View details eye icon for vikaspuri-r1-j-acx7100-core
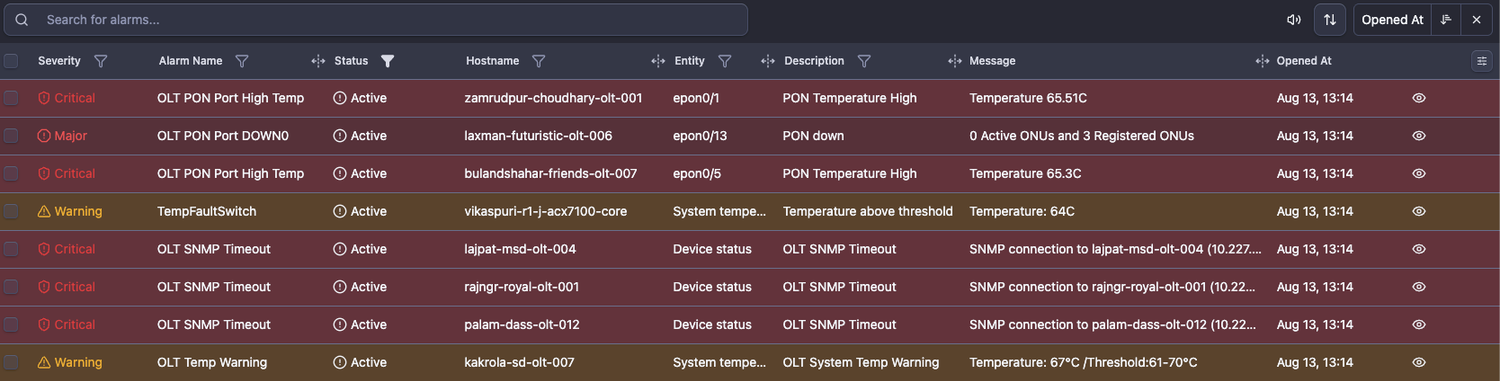This screenshot has width=1500, height=381. pos(1418,212)
